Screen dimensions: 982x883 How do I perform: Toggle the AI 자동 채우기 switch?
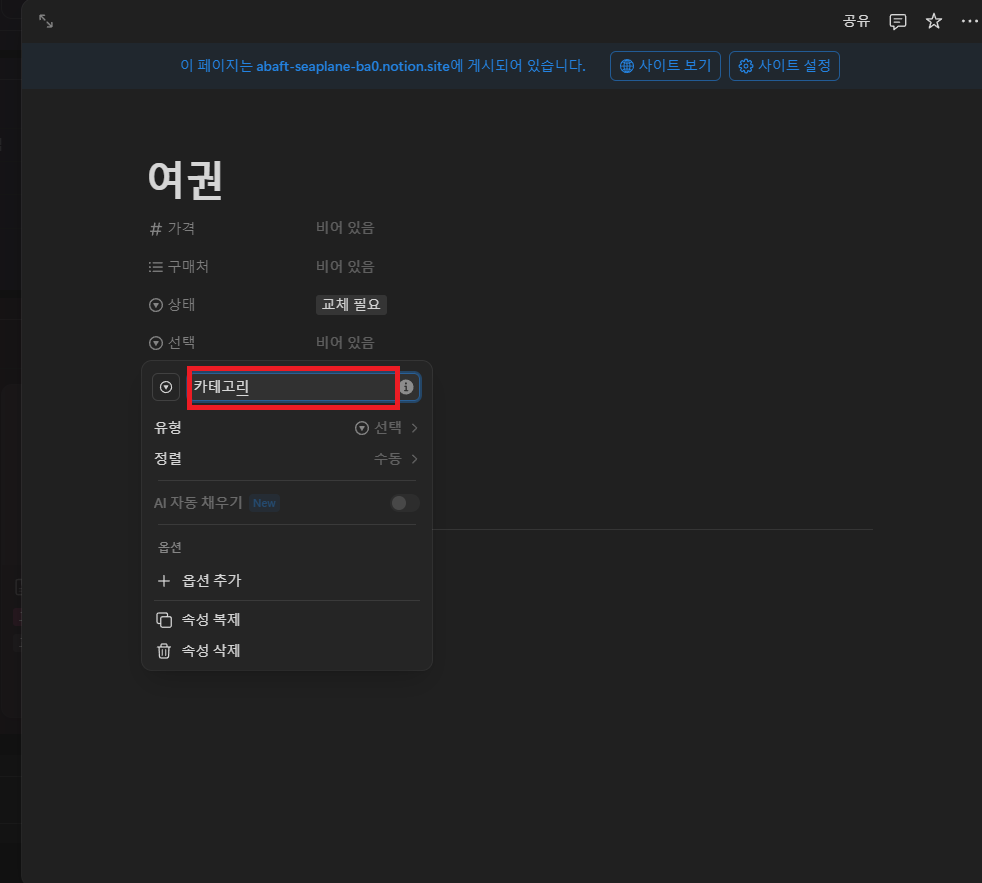(x=405, y=503)
